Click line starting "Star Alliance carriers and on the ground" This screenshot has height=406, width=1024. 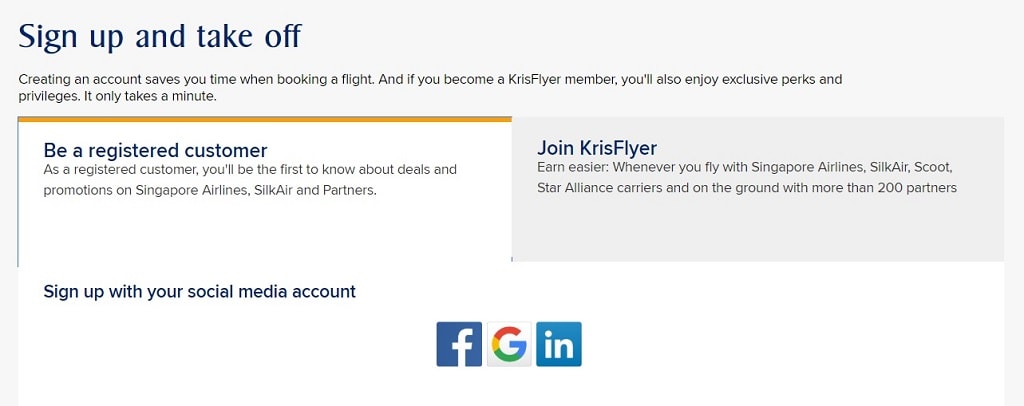click(x=747, y=188)
